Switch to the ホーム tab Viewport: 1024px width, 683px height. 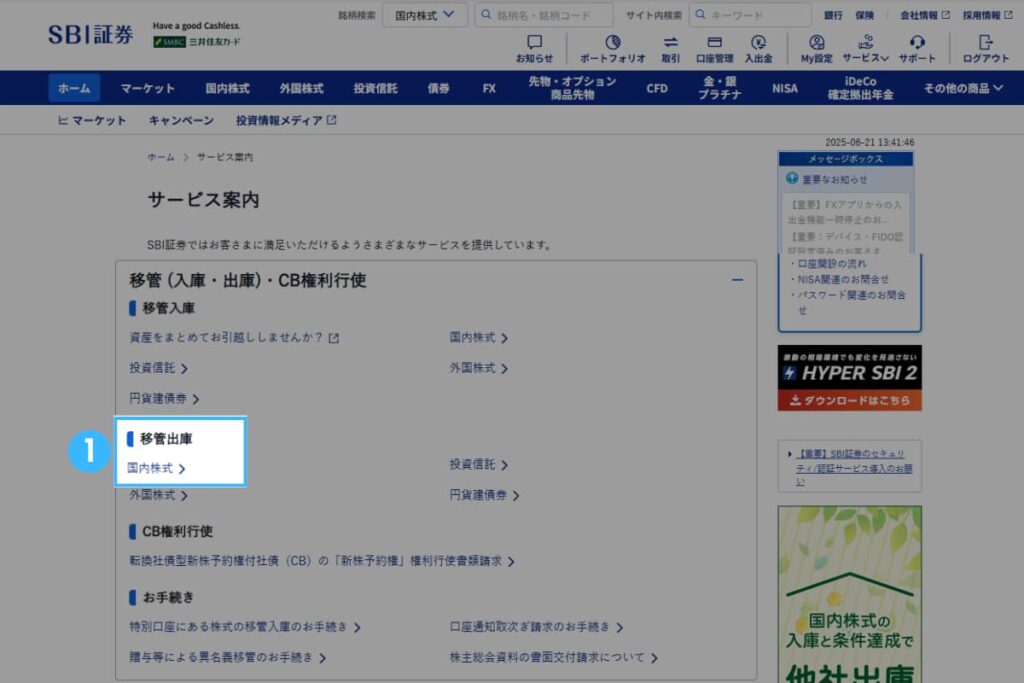click(73, 88)
